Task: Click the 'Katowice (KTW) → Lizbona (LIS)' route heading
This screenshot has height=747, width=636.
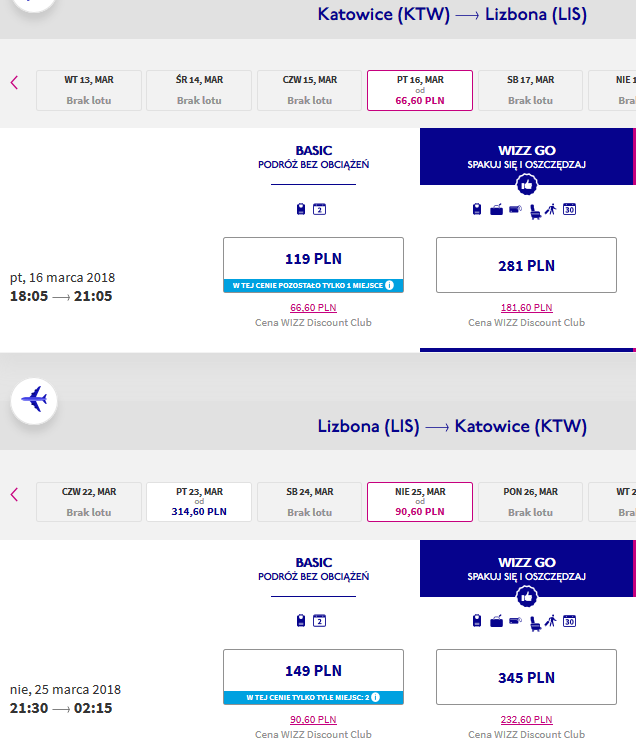Action: tap(452, 14)
